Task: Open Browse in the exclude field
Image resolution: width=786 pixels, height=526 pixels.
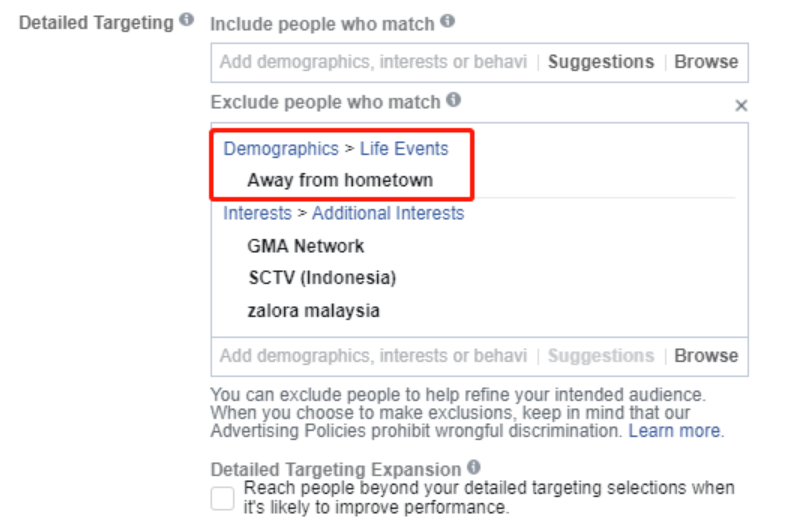Action: [x=706, y=356]
